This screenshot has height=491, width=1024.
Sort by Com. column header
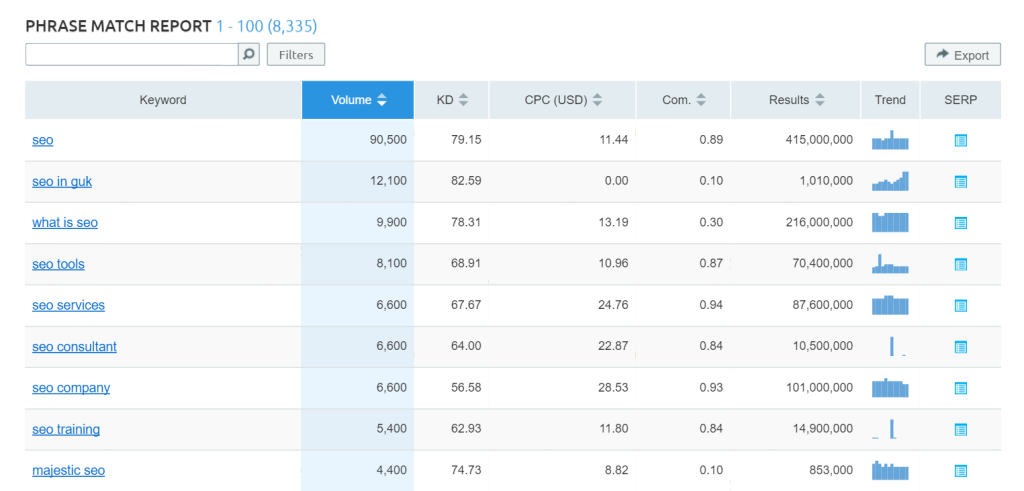click(x=684, y=100)
